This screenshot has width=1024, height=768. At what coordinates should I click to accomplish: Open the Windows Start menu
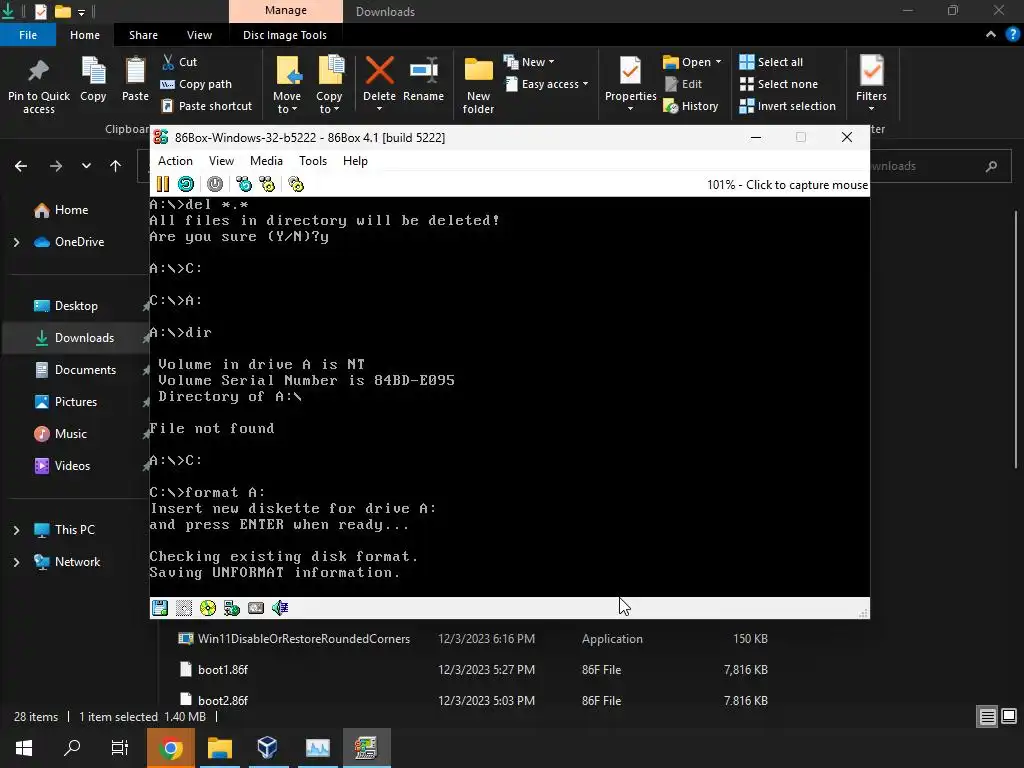tap(24, 748)
